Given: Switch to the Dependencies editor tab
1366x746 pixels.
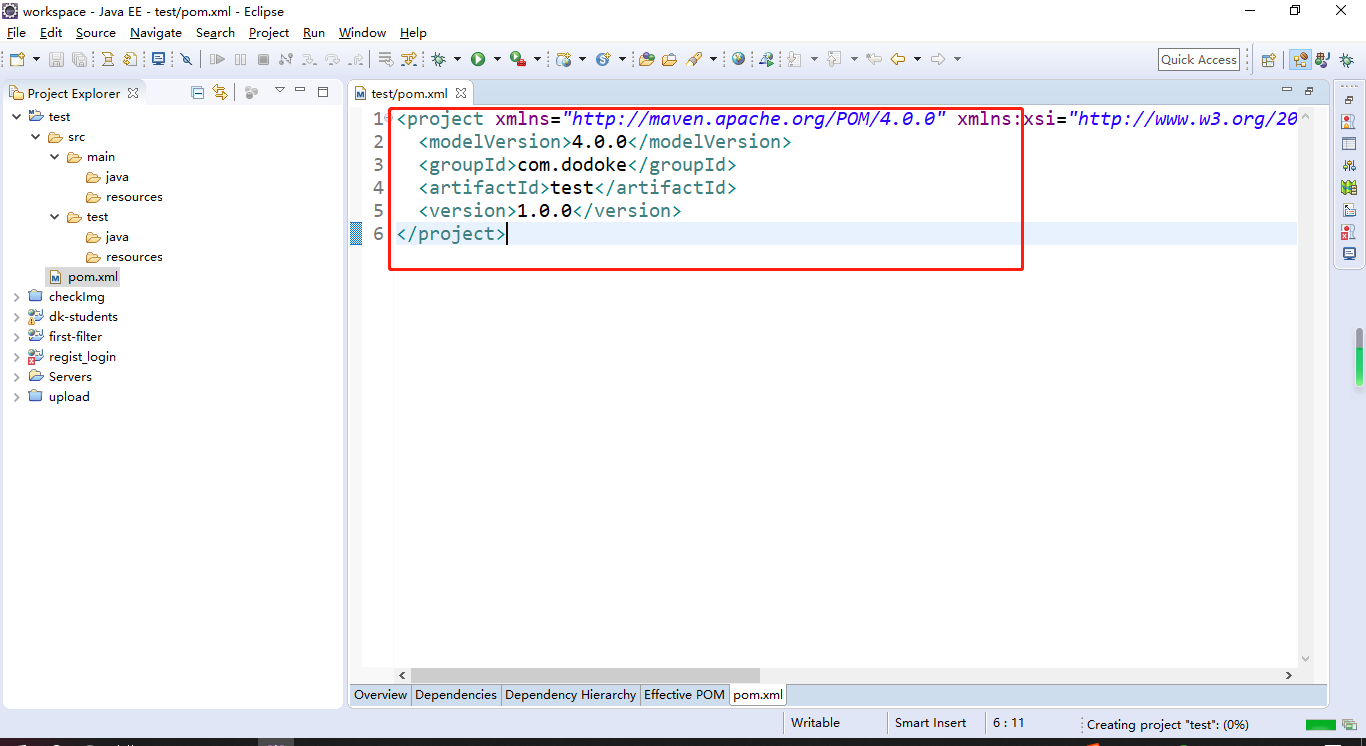Looking at the screenshot, I should click(456, 695).
